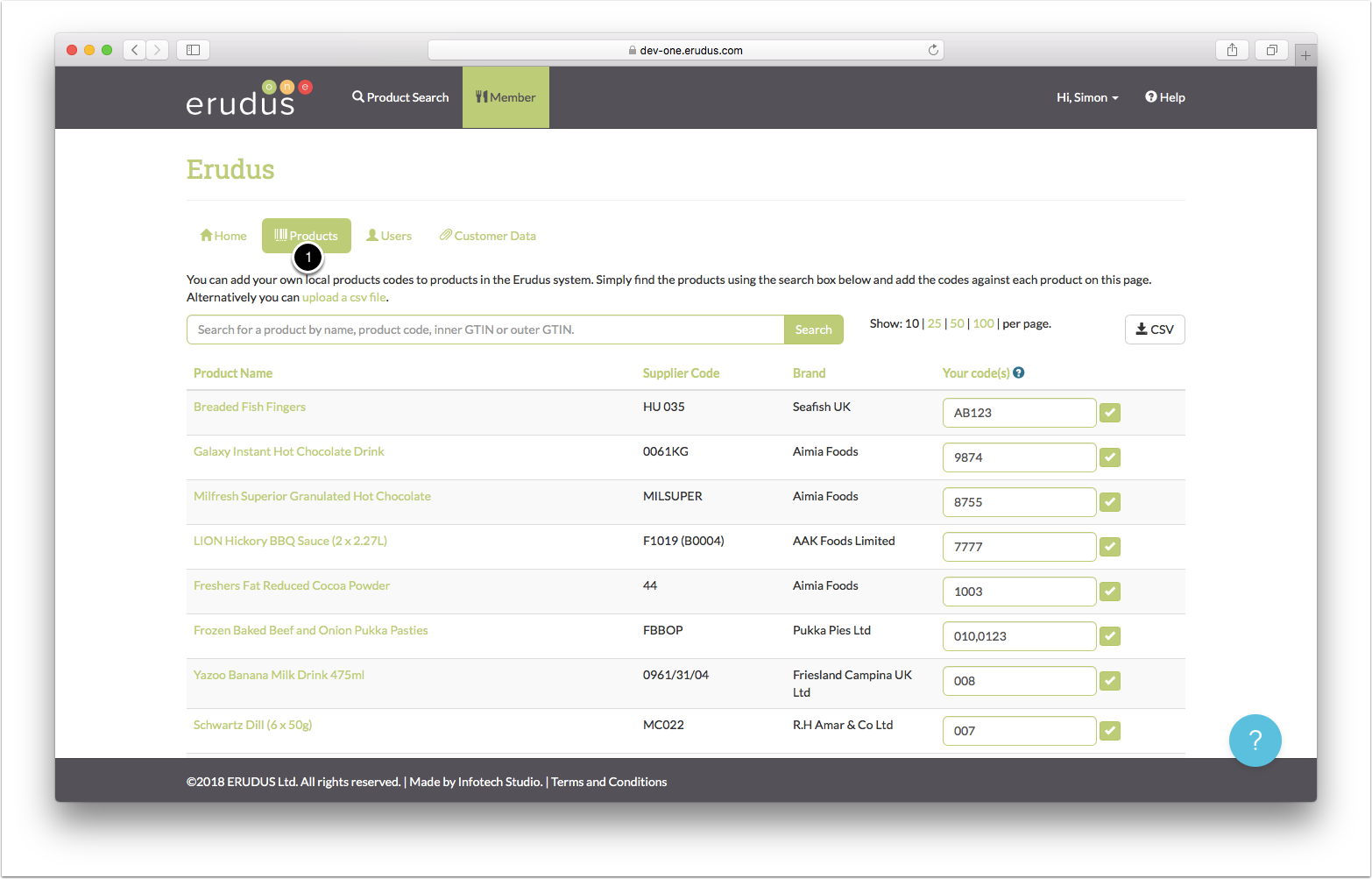This screenshot has width=1372, height=879.
Task: Click the Your code(s) help icon
Action: point(1019,372)
